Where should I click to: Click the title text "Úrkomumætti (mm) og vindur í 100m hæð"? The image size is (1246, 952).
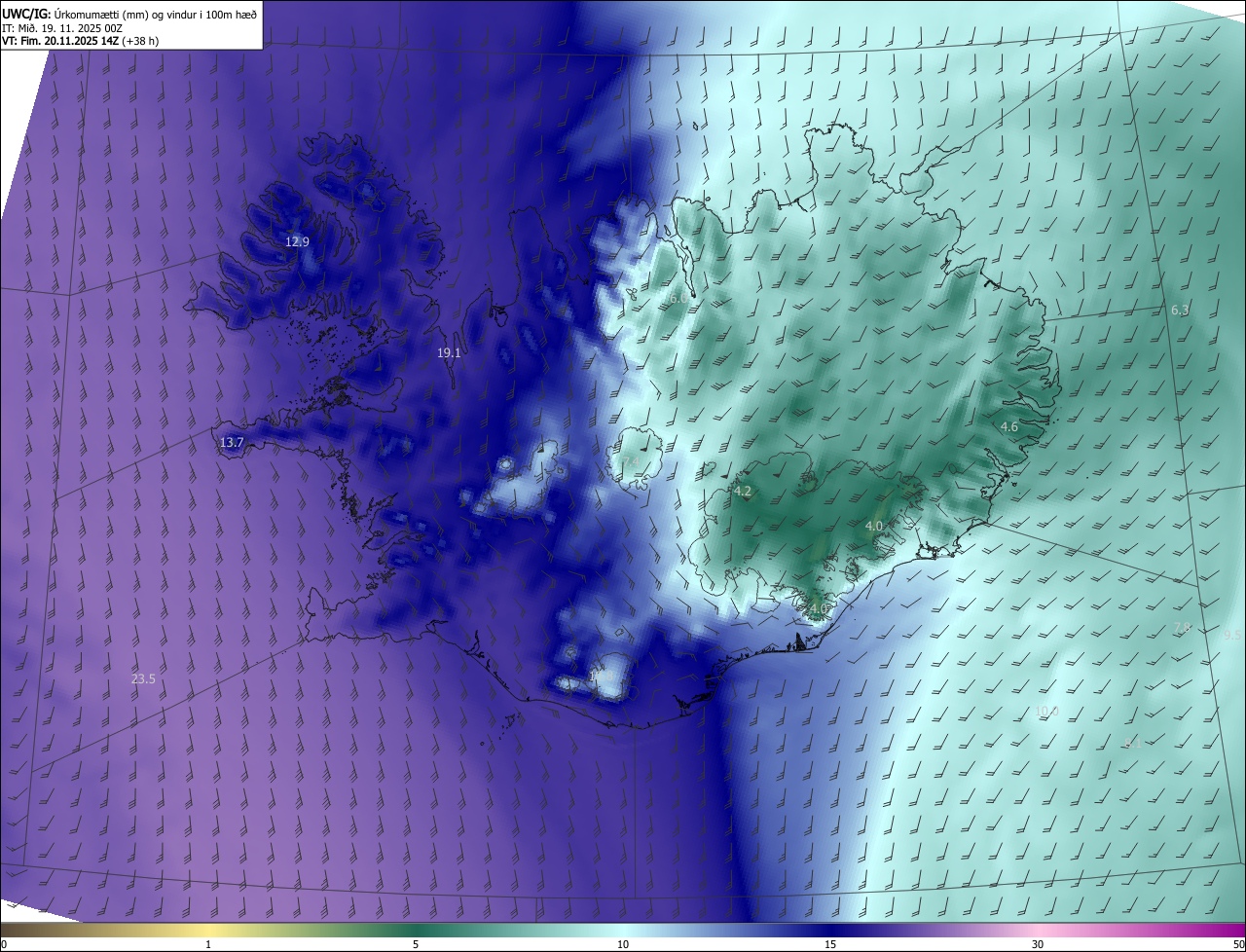pyautogui.click(x=156, y=13)
